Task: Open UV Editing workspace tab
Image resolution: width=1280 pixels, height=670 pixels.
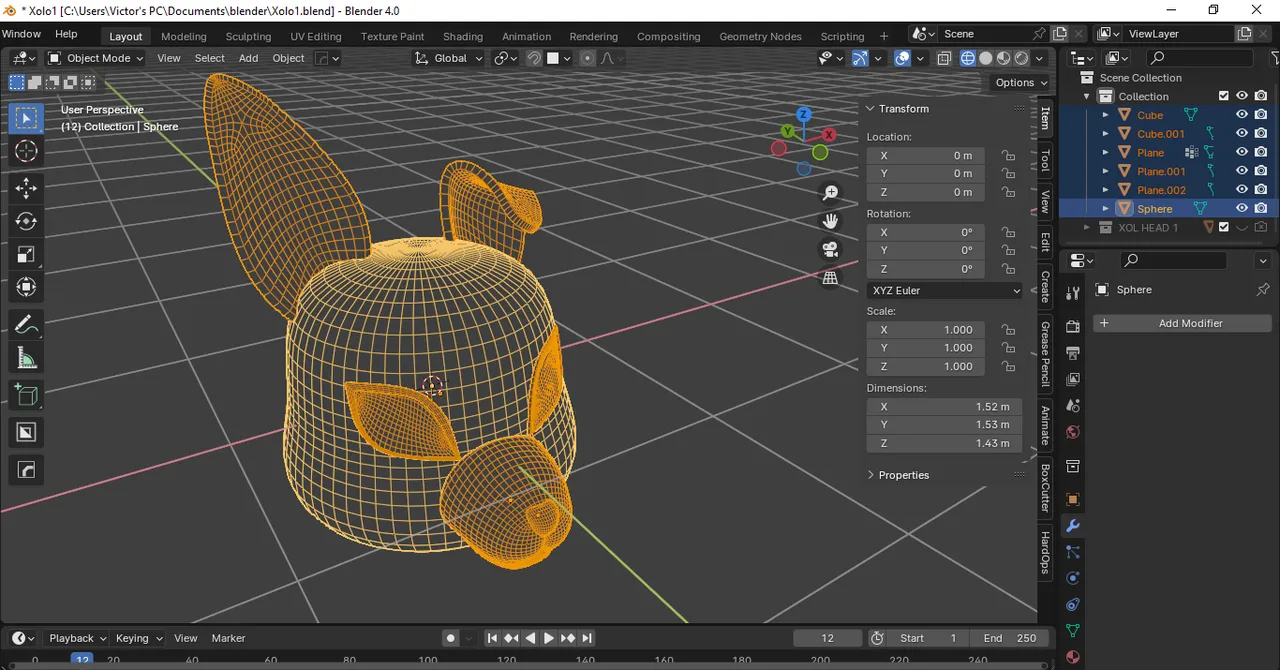Action: pos(316,36)
